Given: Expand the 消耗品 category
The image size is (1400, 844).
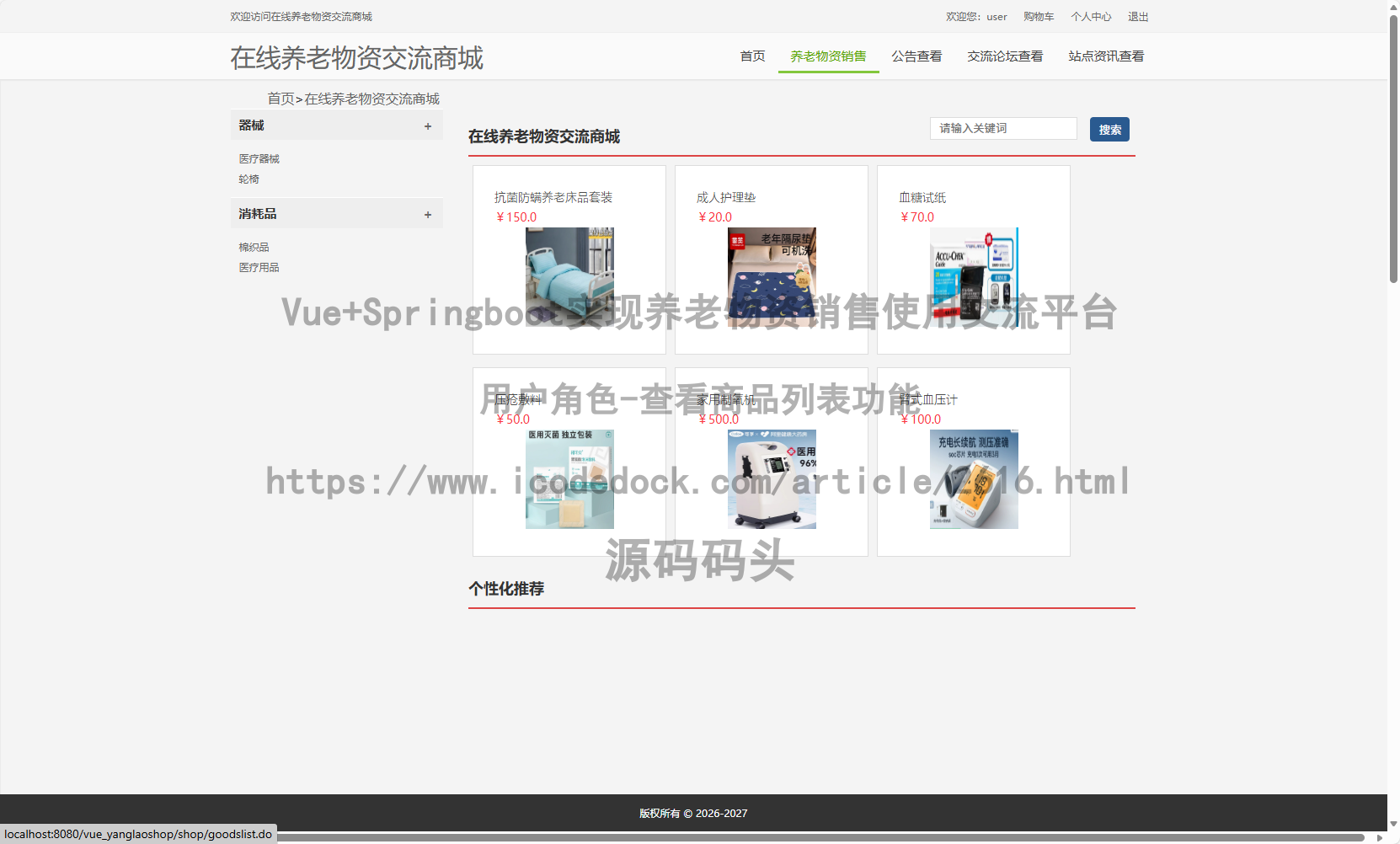Looking at the screenshot, I should coord(428,213).
